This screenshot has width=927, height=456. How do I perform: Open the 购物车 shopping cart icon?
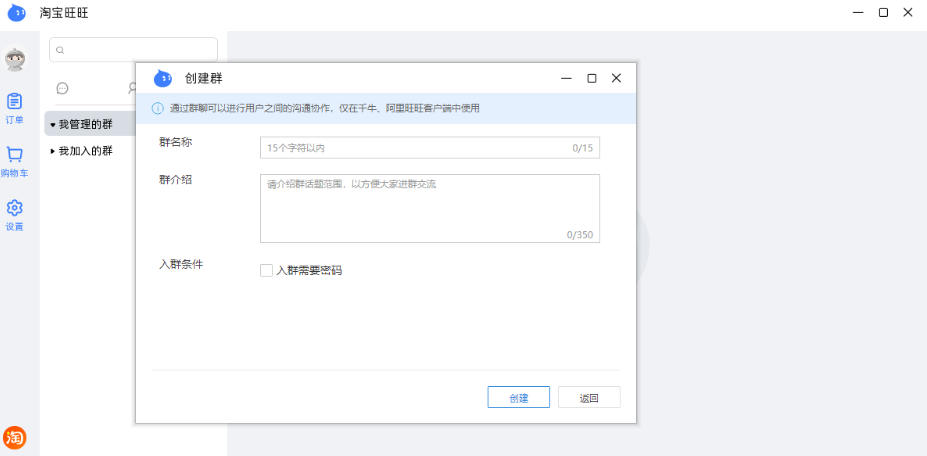coord(14,161)
